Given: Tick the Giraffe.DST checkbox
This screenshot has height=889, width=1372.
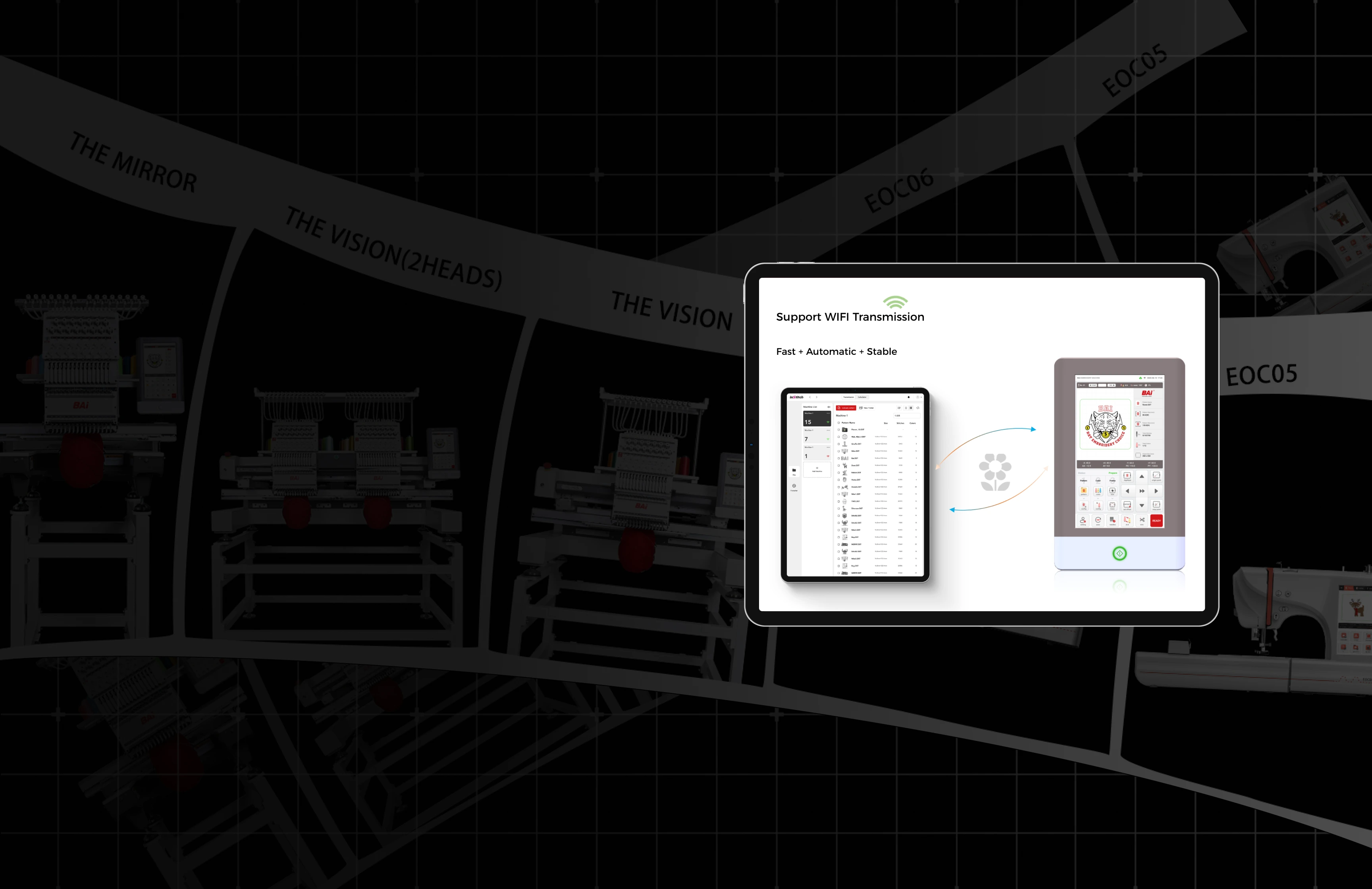Looking at the screenshot, I should [x=839, y=444].
